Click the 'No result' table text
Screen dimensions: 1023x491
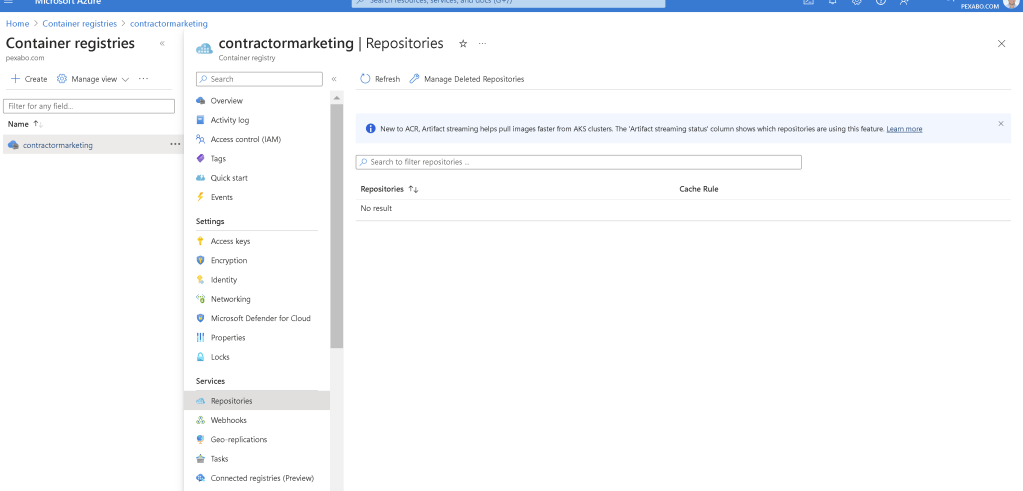[376, 209]
